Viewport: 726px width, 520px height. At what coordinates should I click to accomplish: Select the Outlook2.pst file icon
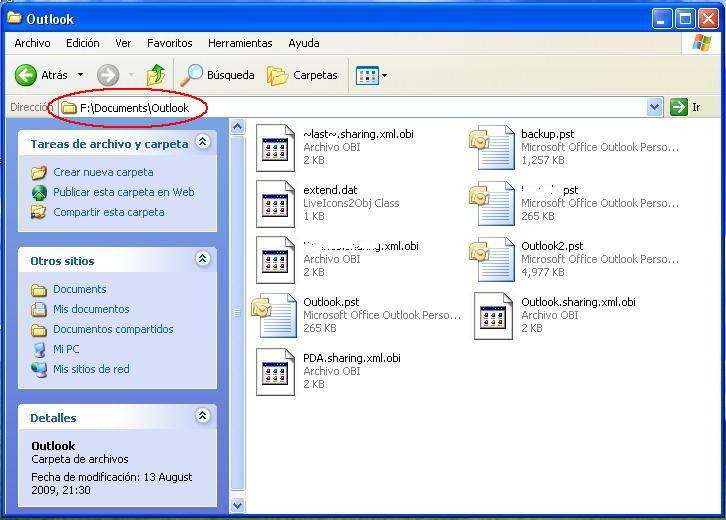pyautogui.click(x=492, y=259)
